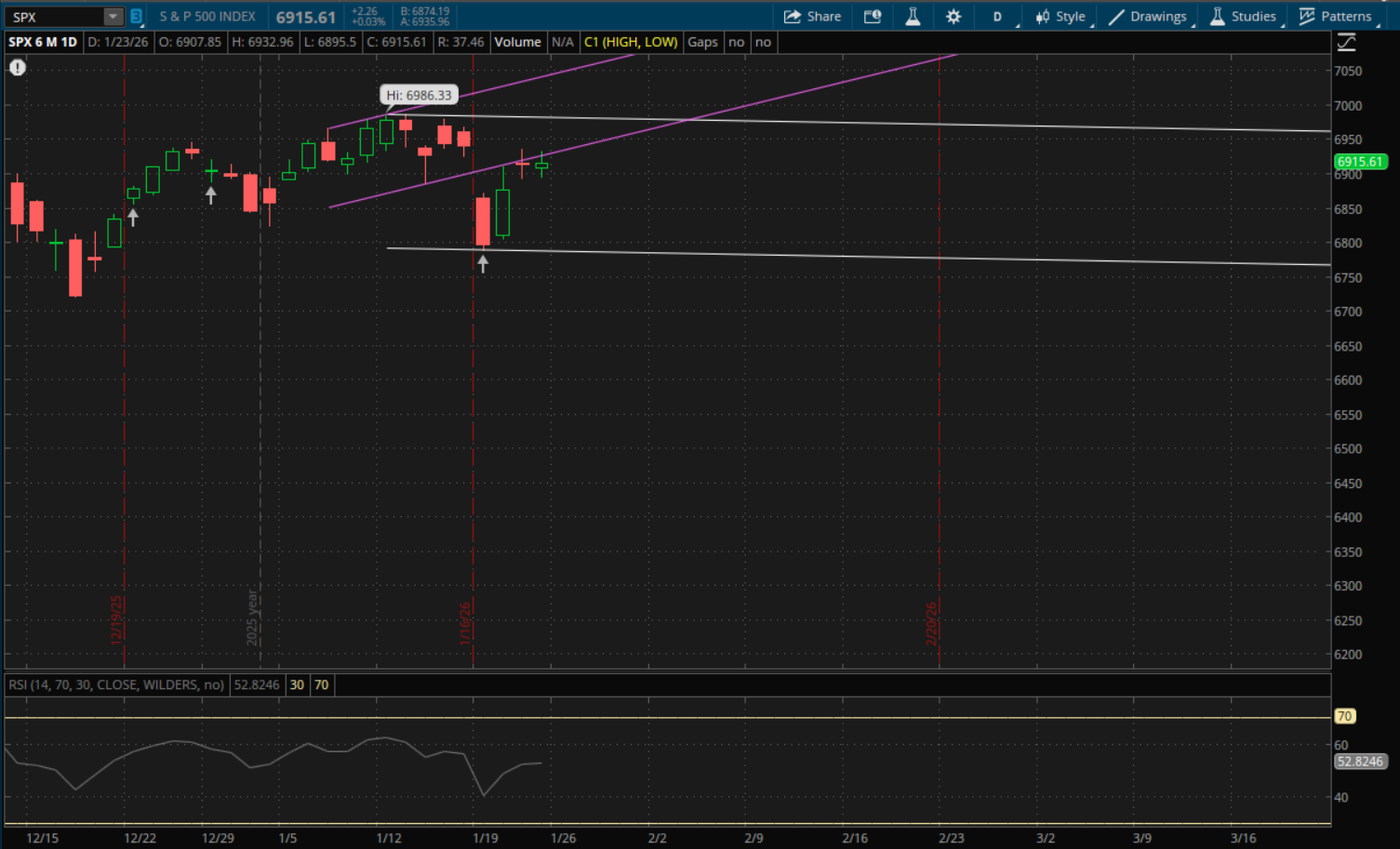Click the RSI study label in lower panel
1400x849 pixels.
116,684
